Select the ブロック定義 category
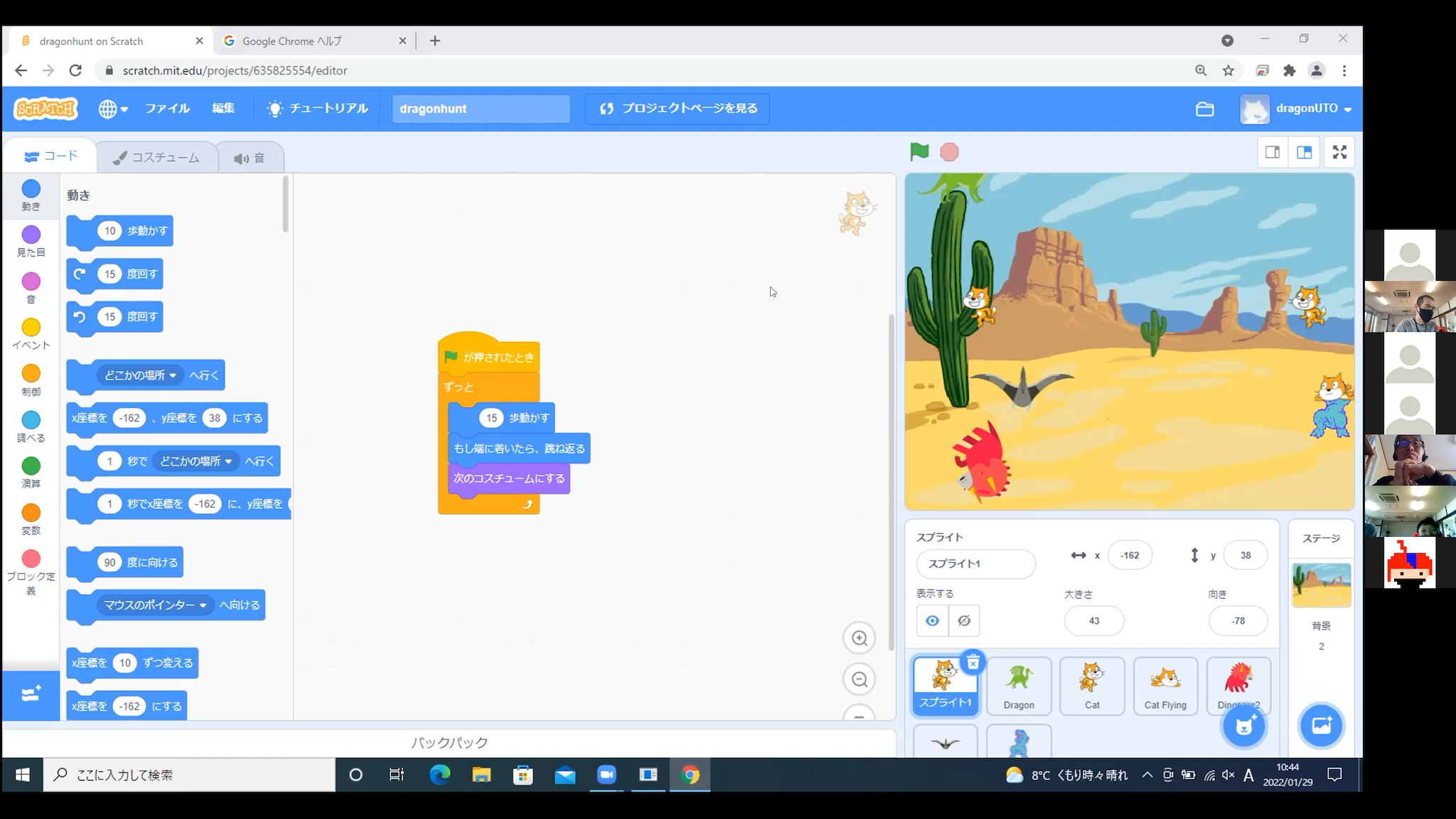Viewport: 1456px width, 819px height. (31, 572)
